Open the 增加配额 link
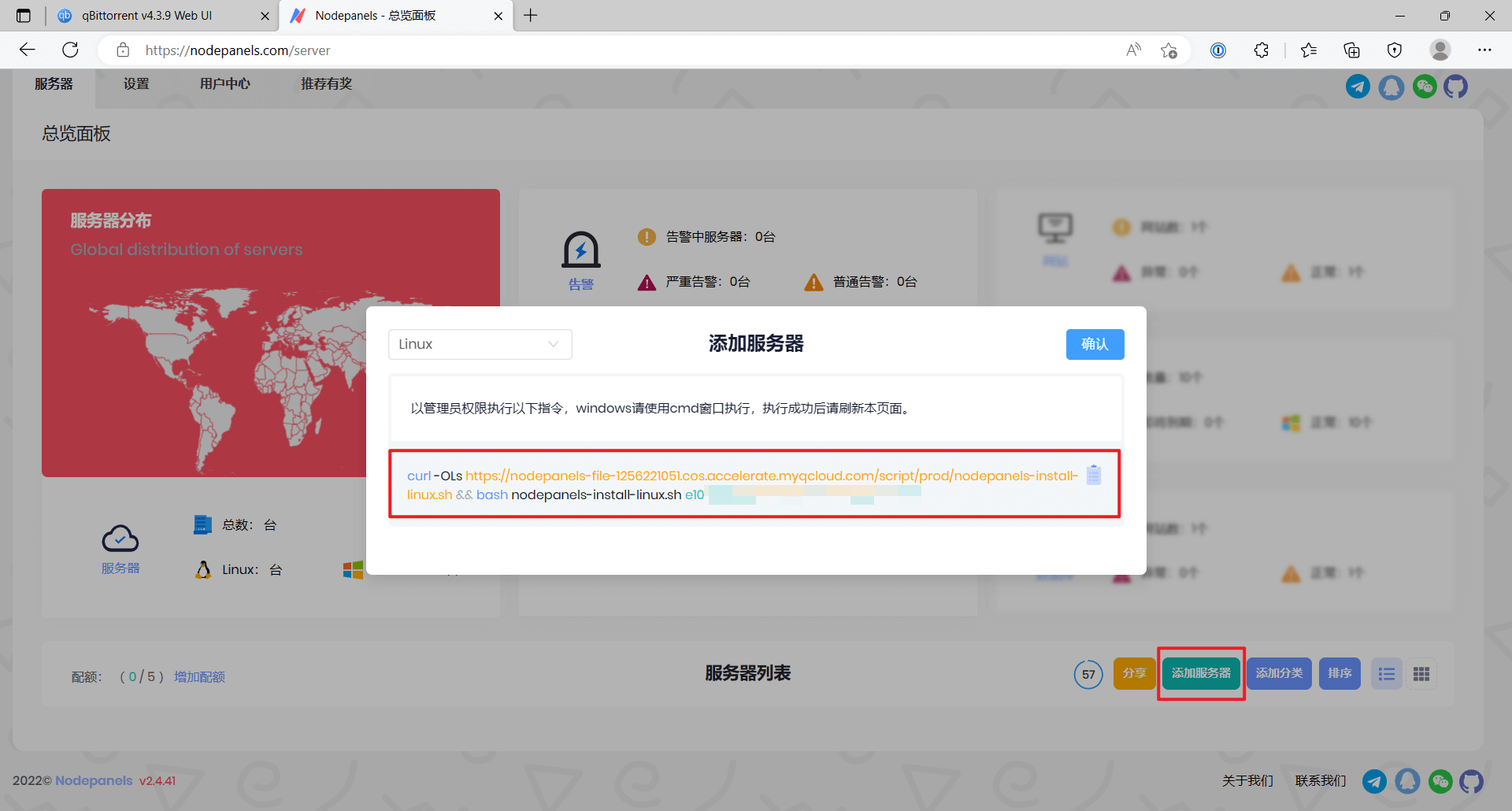The height and width of the screenshot is (811, 1512). click(199, 677)
